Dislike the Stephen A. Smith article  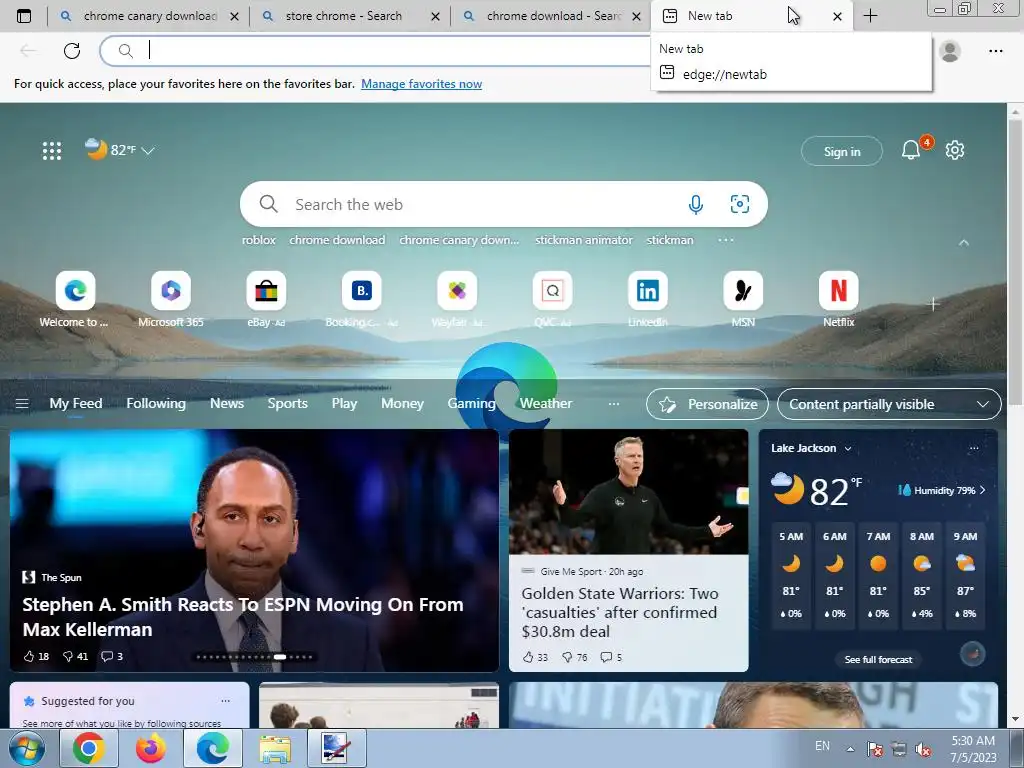[75, 656]
